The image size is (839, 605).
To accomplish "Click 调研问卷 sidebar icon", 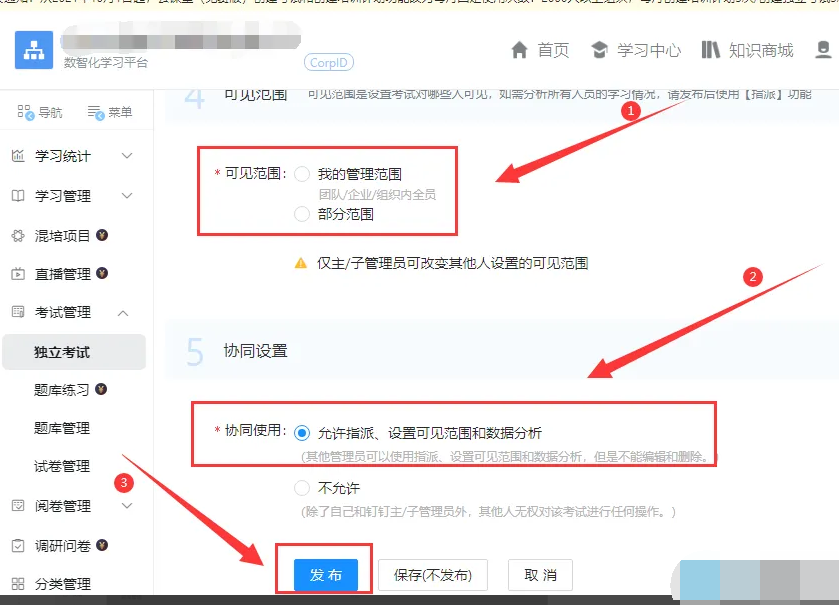I will [18, 545].
